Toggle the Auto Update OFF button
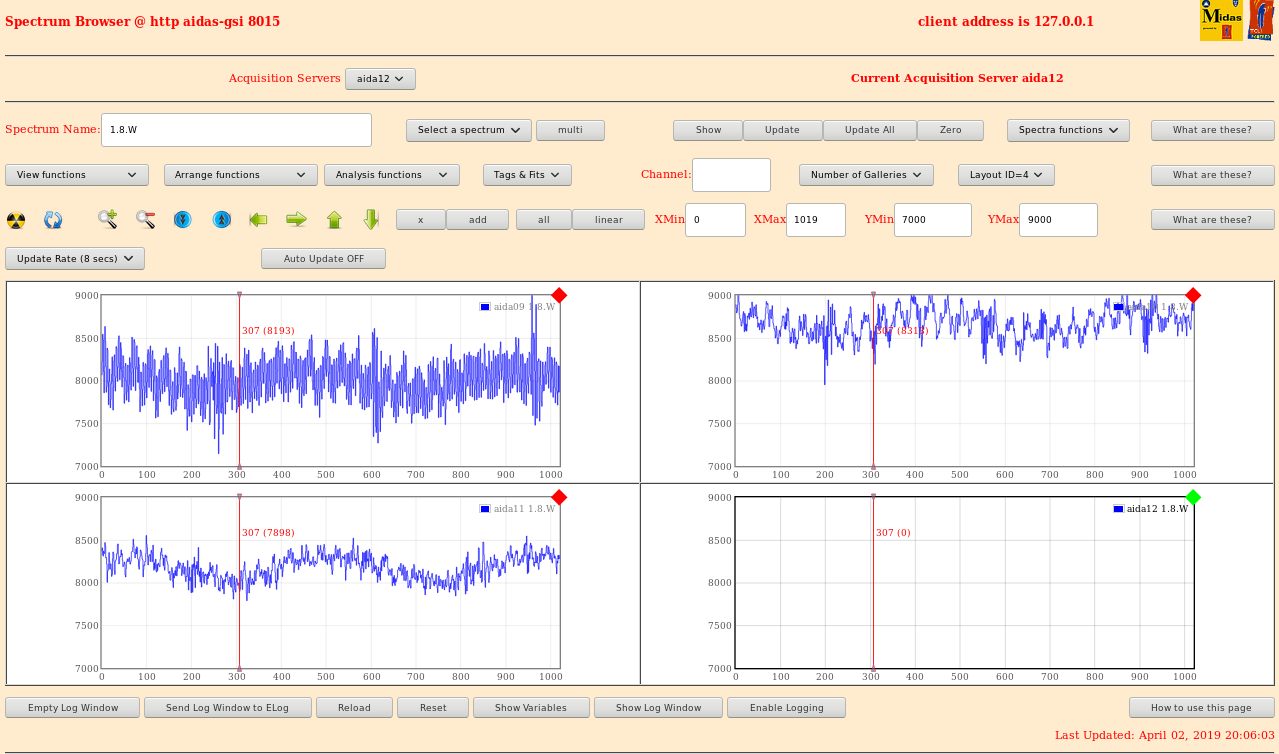Viewport: 1279px width, 754px height. click(x=323, y=259)
